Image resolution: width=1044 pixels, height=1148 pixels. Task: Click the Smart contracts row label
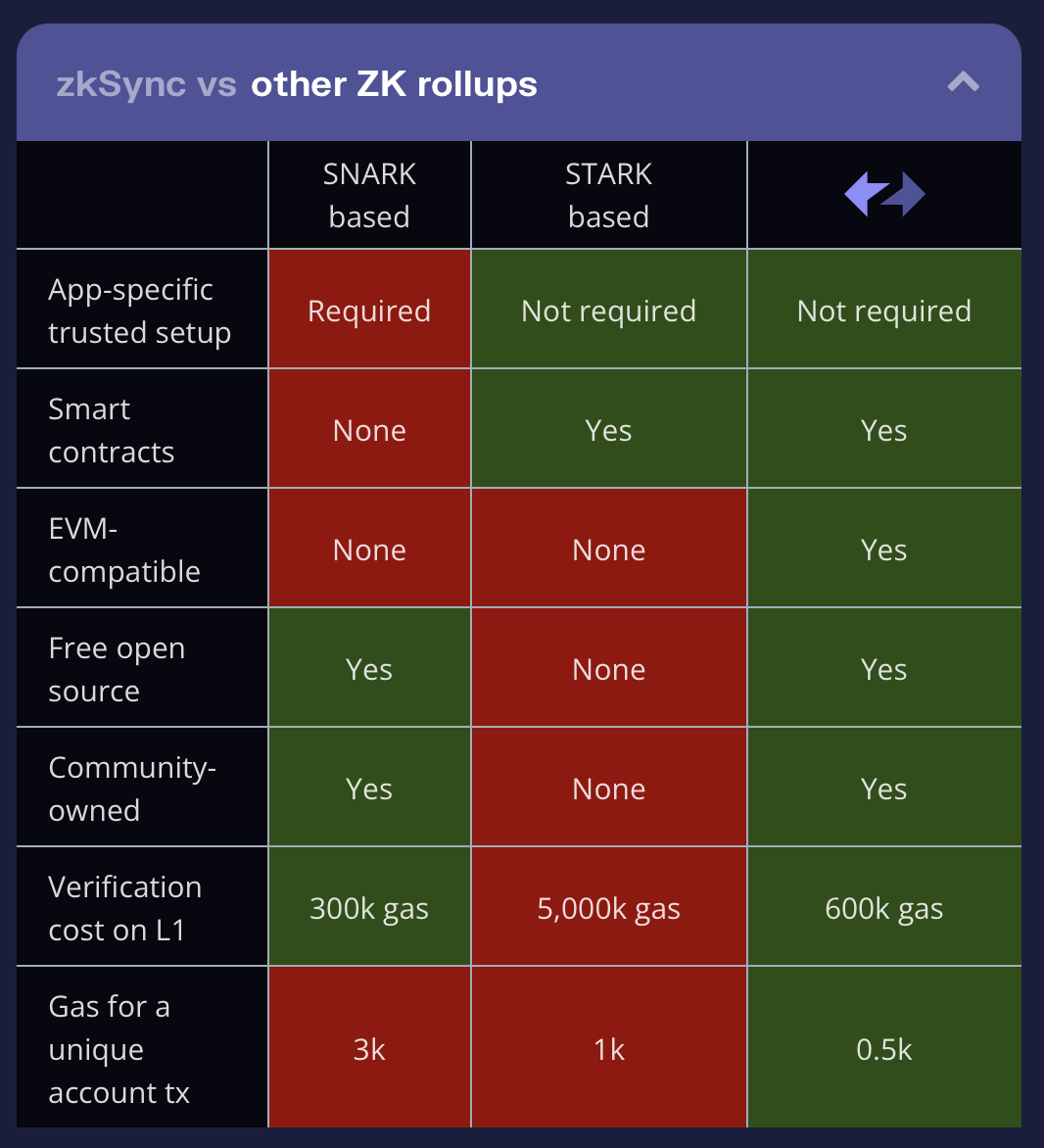pyautogui.click(x=112, y=430)
